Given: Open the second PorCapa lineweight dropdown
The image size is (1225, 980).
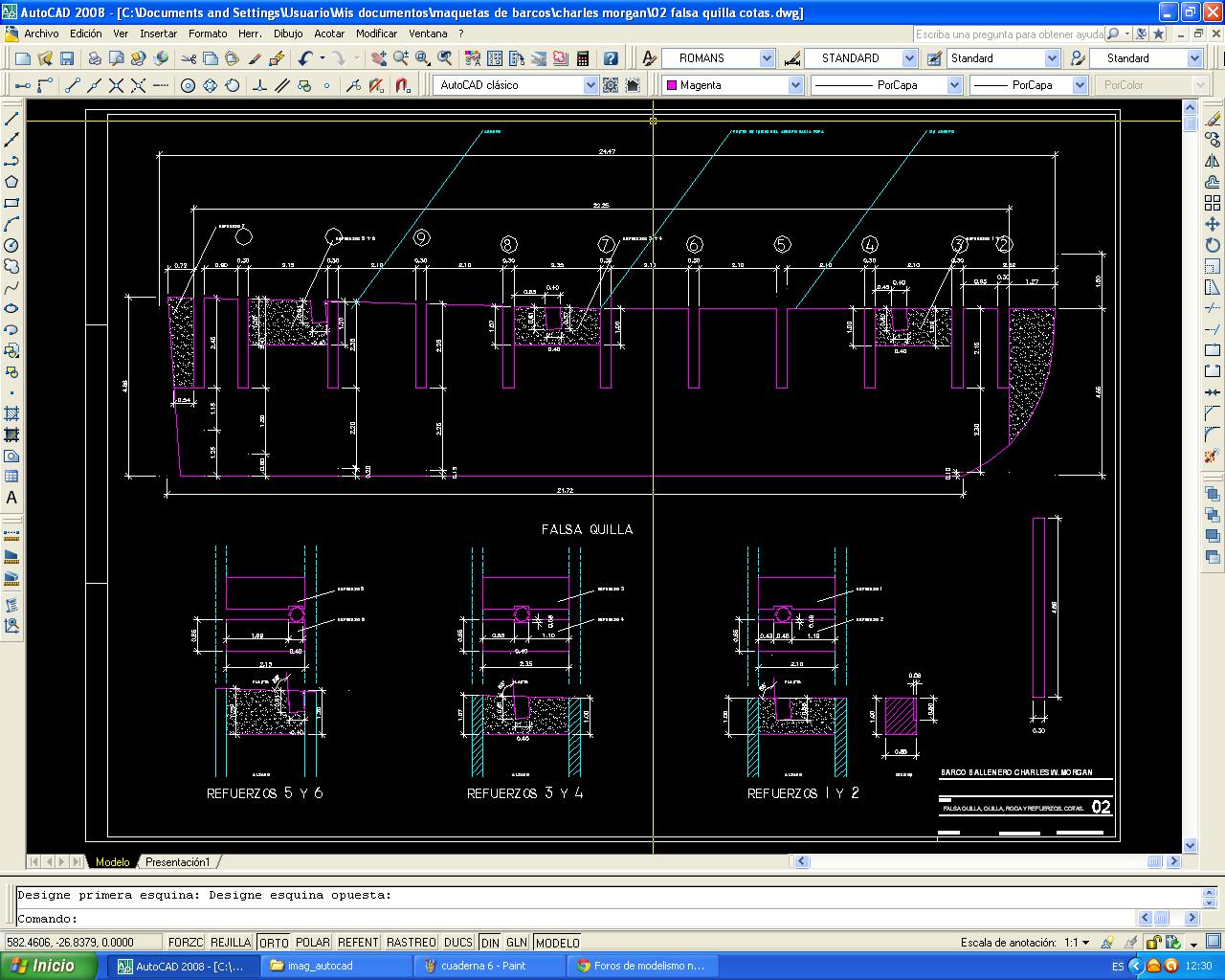Looking at the screenshot, I should (1080, 85).
